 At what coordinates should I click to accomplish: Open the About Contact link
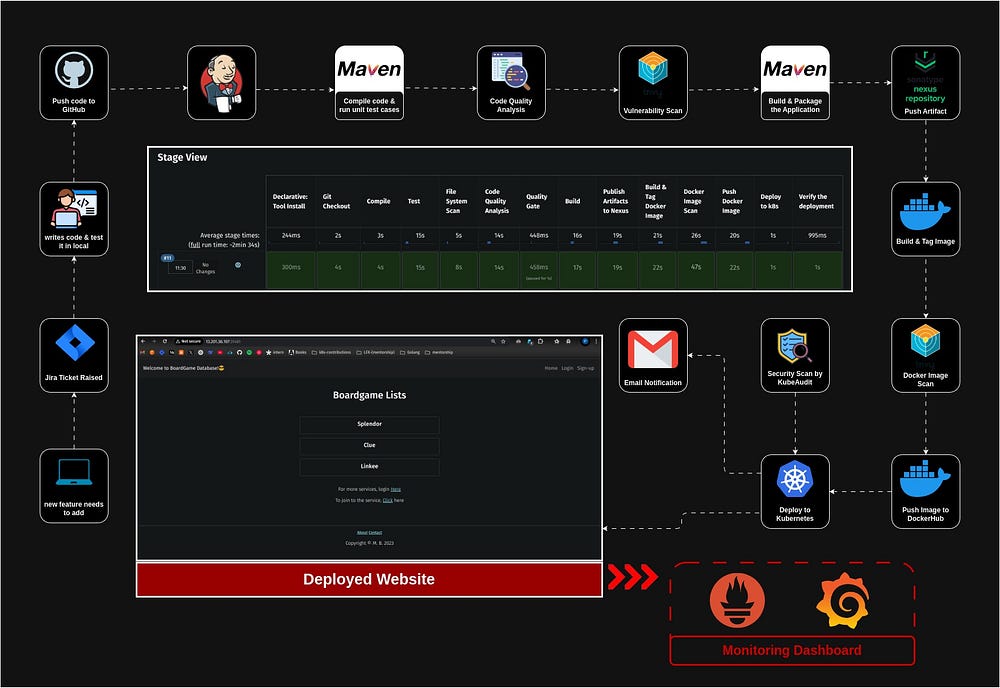pyautogui.click(x=369, y=531)
